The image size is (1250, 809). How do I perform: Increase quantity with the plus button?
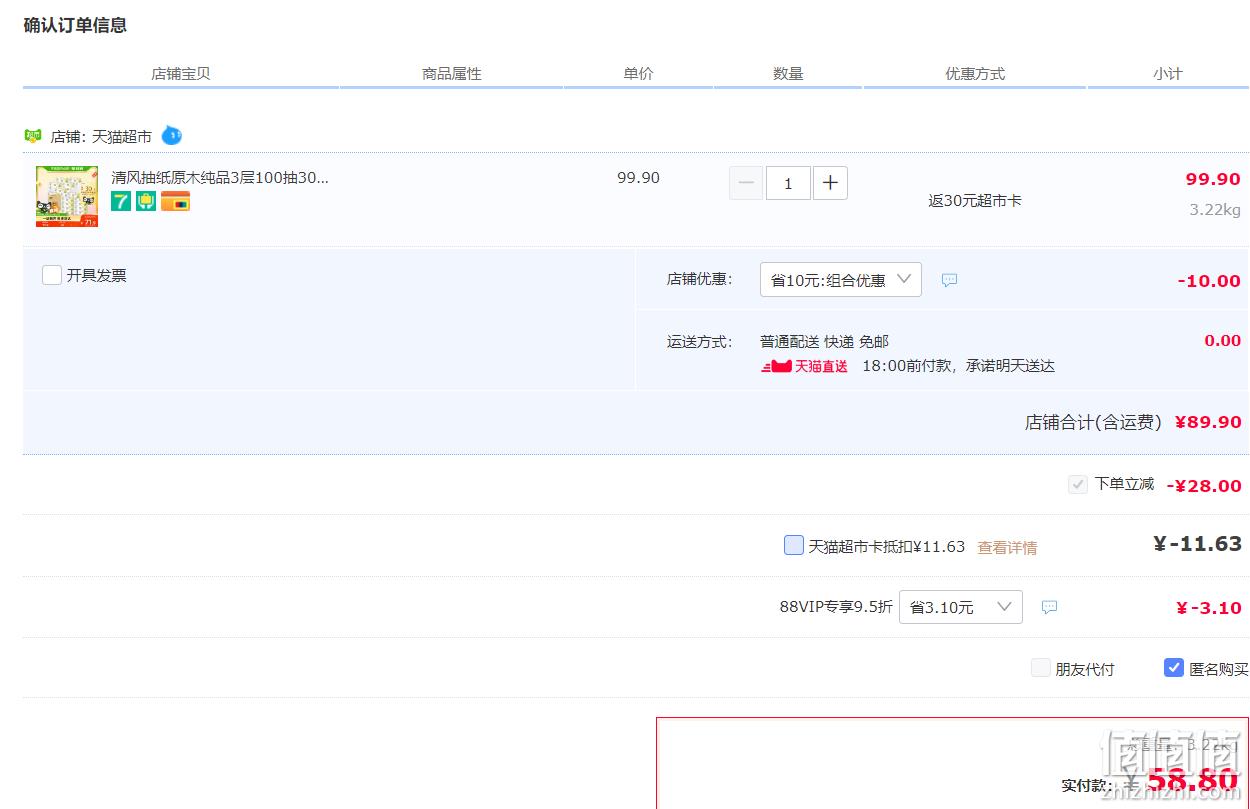pyautogui.click(x=830, y=183)
